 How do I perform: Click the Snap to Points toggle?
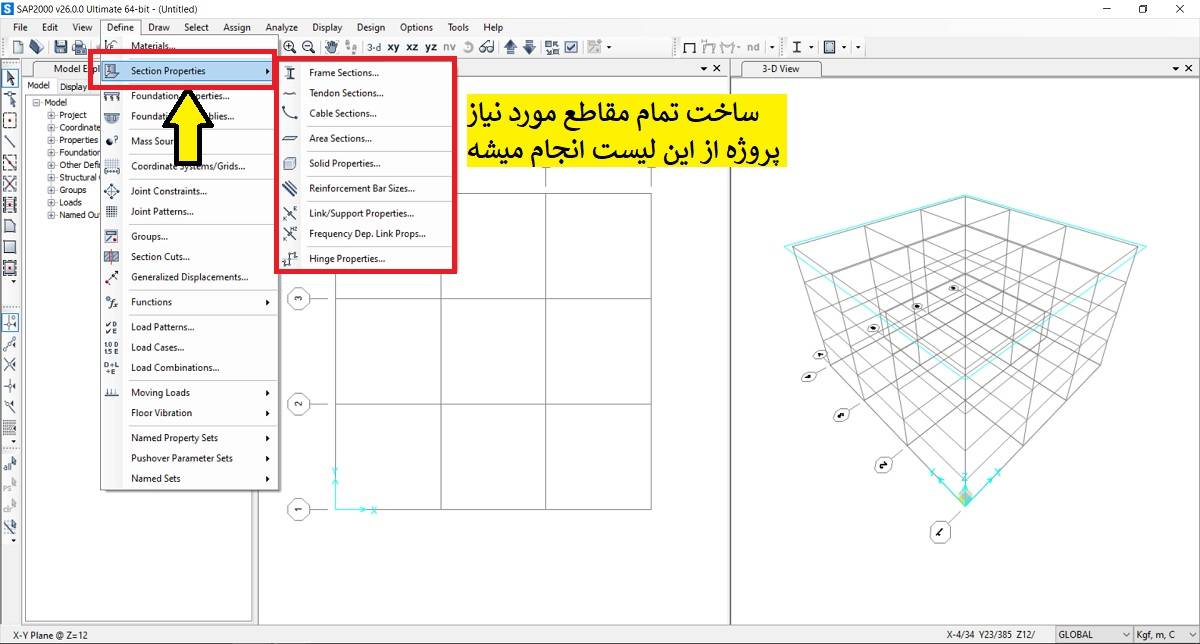[10, 322]
